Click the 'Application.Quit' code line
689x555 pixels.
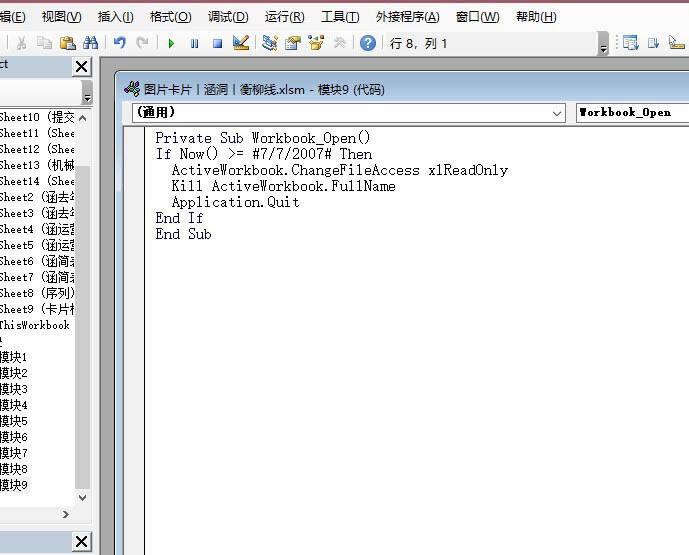tap(236, 202)
